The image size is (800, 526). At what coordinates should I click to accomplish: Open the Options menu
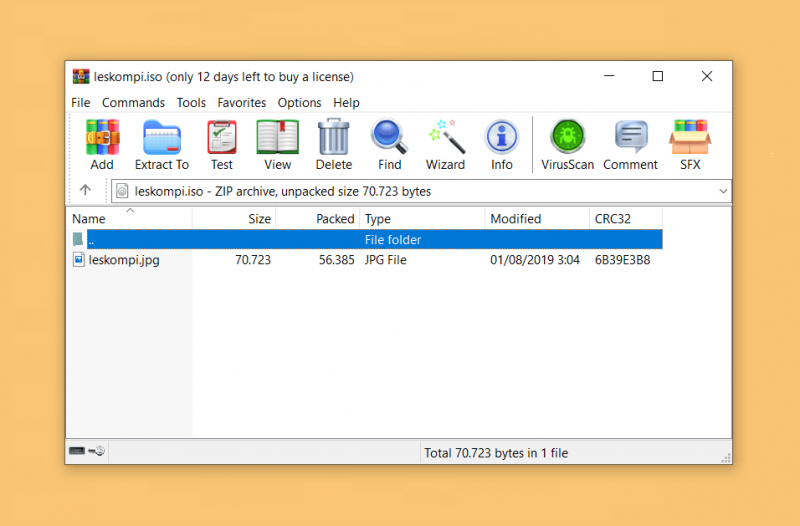[x=299, y=103]
